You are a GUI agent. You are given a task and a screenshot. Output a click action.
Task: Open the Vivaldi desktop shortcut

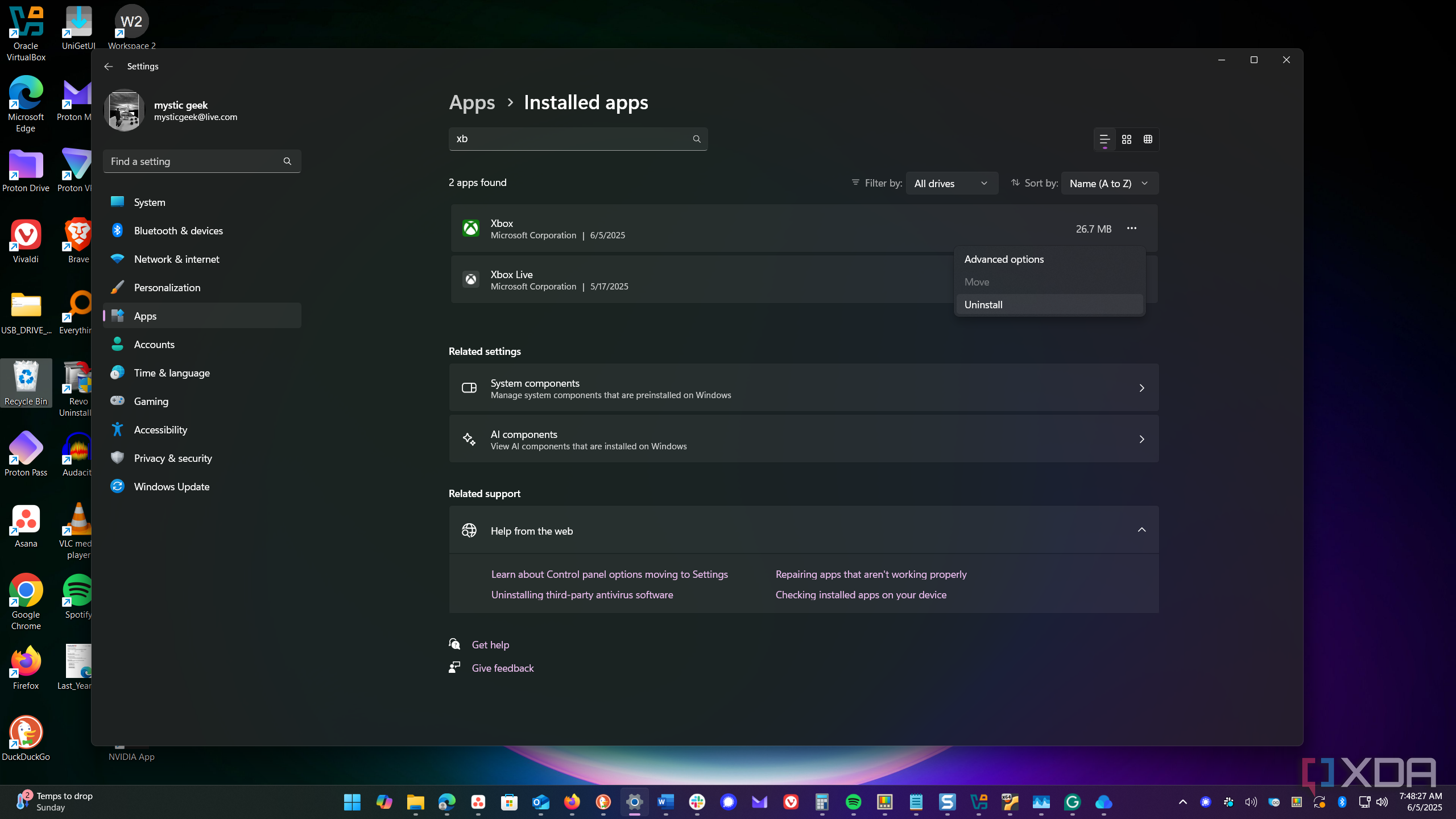26,241
